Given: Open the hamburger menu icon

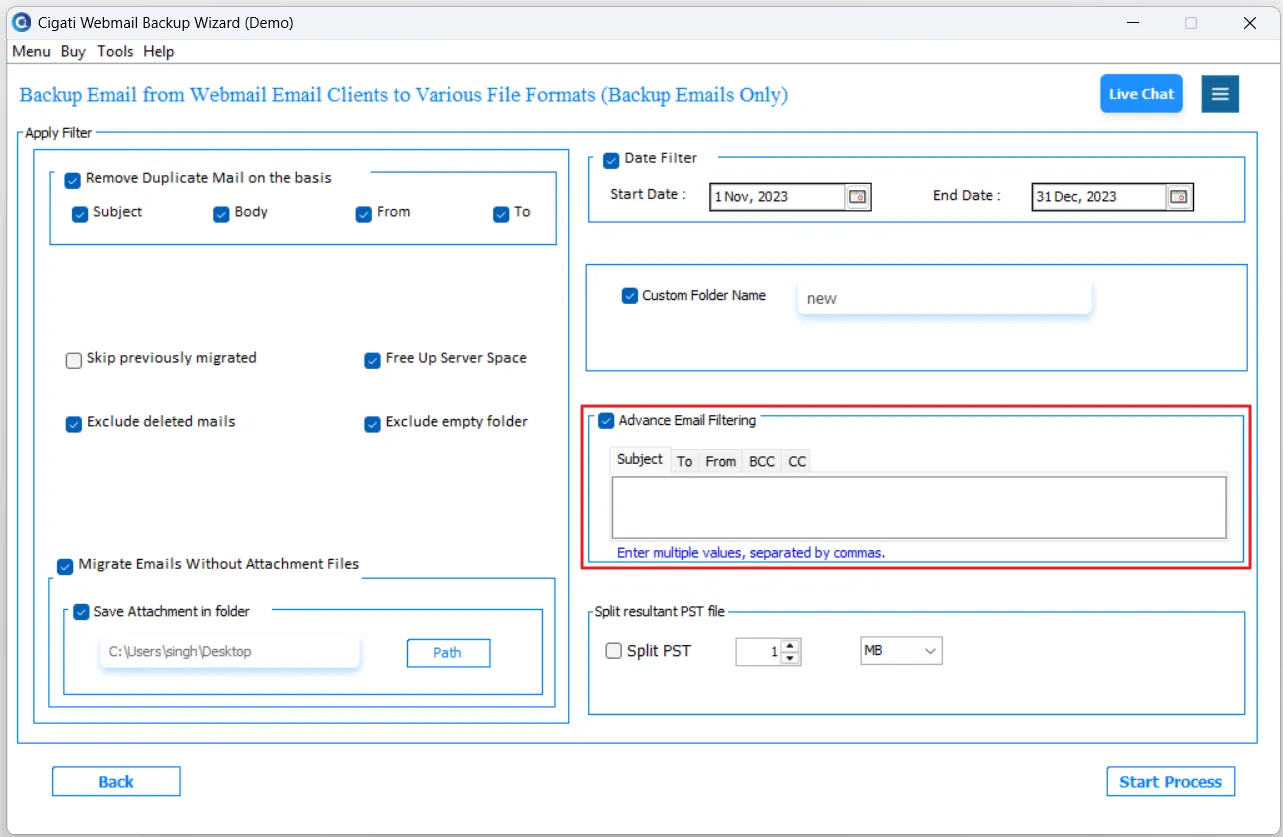Looking at the screenshot, I should [x=1220, y=94].
